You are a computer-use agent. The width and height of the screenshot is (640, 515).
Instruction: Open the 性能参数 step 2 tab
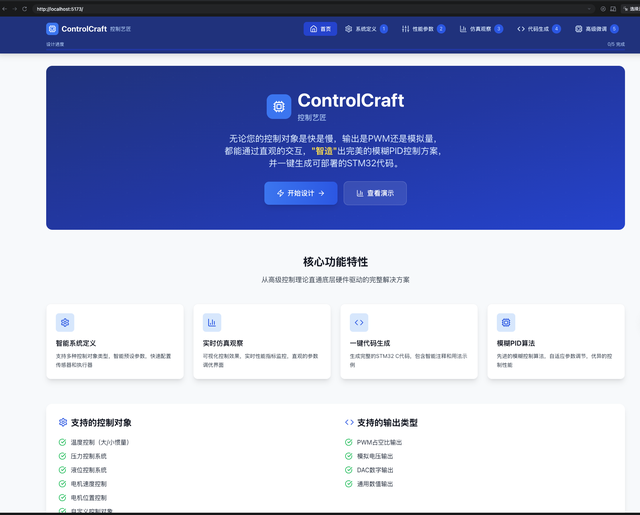tap(423, 29)
